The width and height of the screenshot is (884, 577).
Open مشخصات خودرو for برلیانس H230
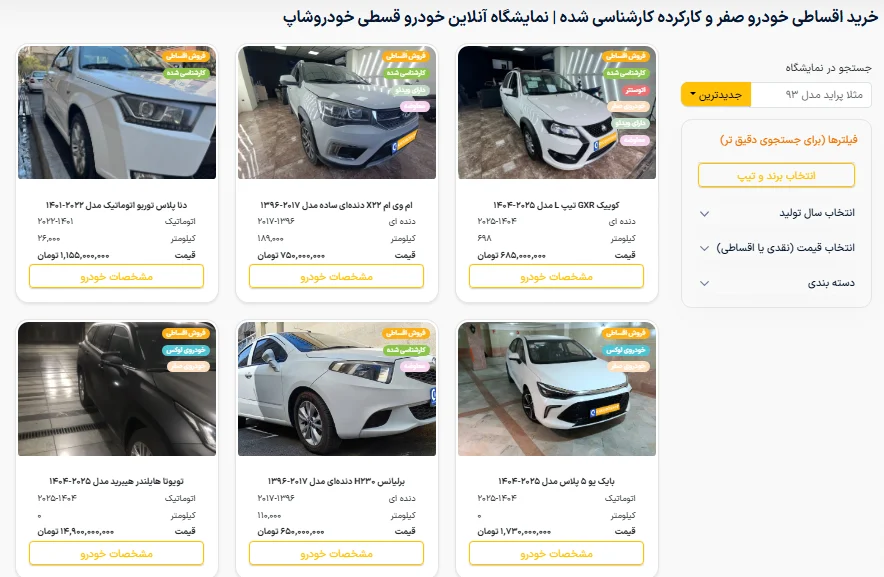[x=336, y=553]
